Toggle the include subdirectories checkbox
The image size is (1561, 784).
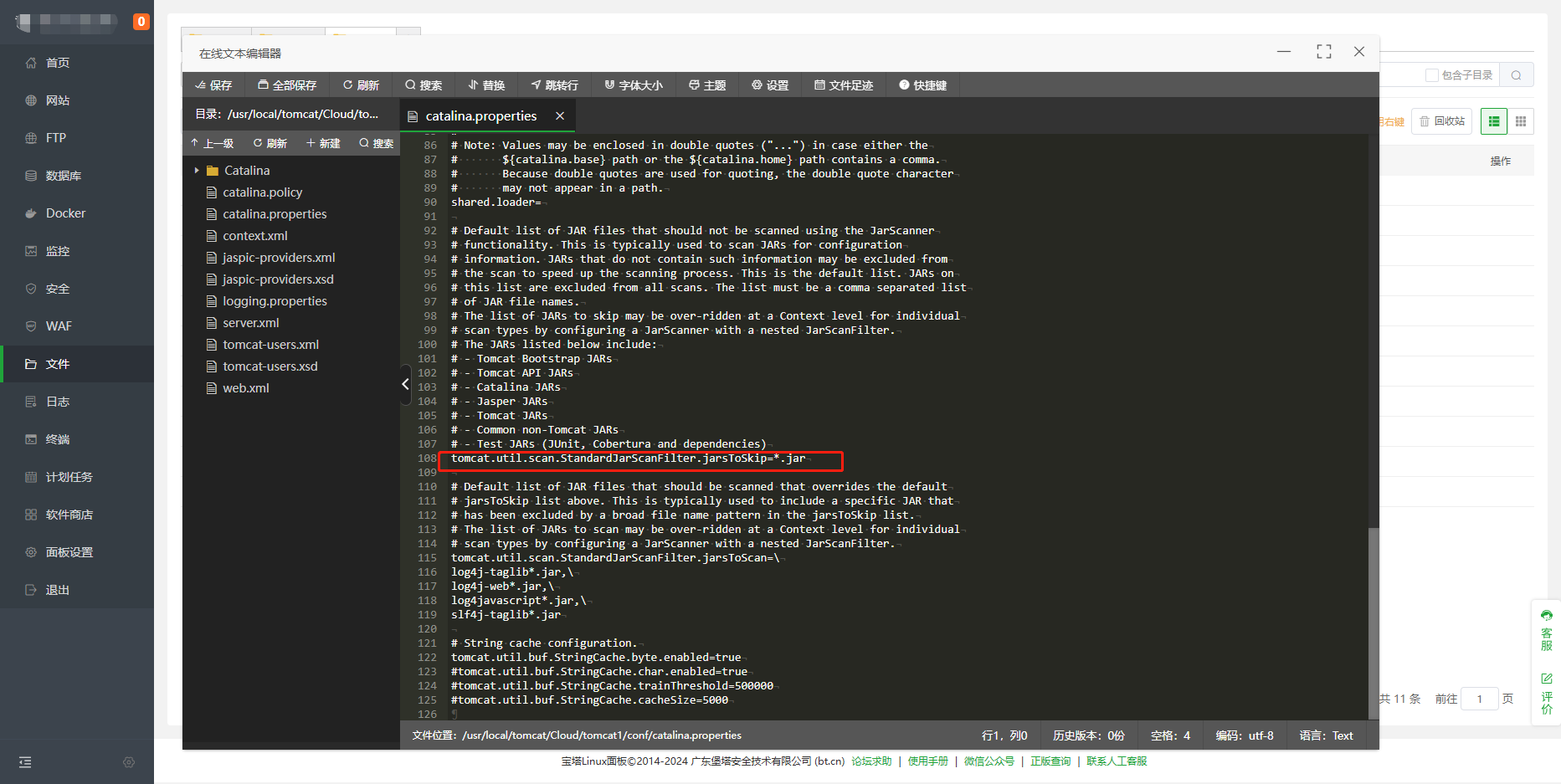[1431, 75]
